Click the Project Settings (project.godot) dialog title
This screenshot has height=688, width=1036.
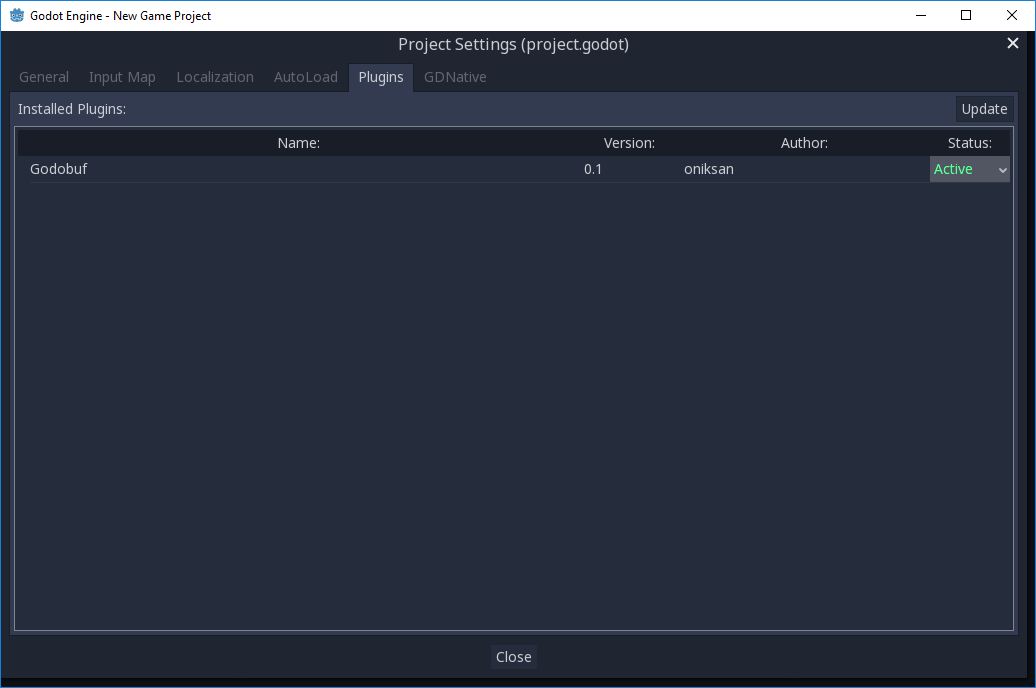tap(513, 44)
